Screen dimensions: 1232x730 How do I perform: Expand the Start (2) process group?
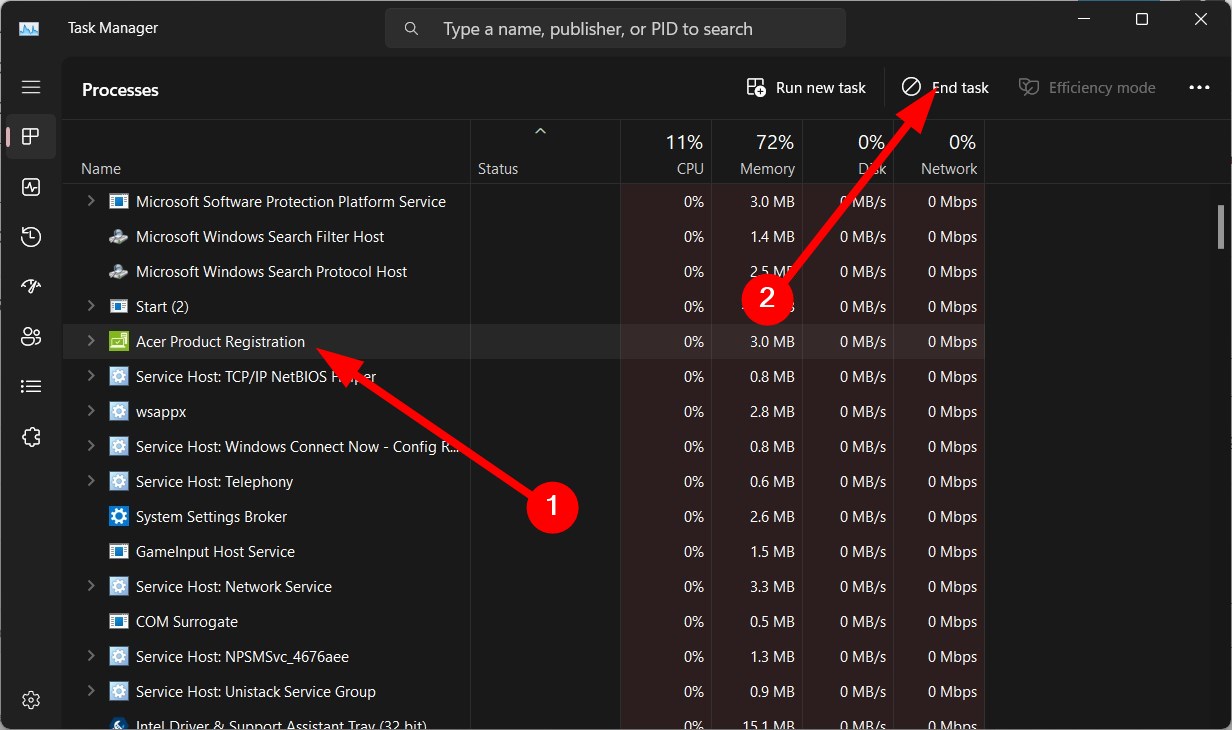[91, 306]
